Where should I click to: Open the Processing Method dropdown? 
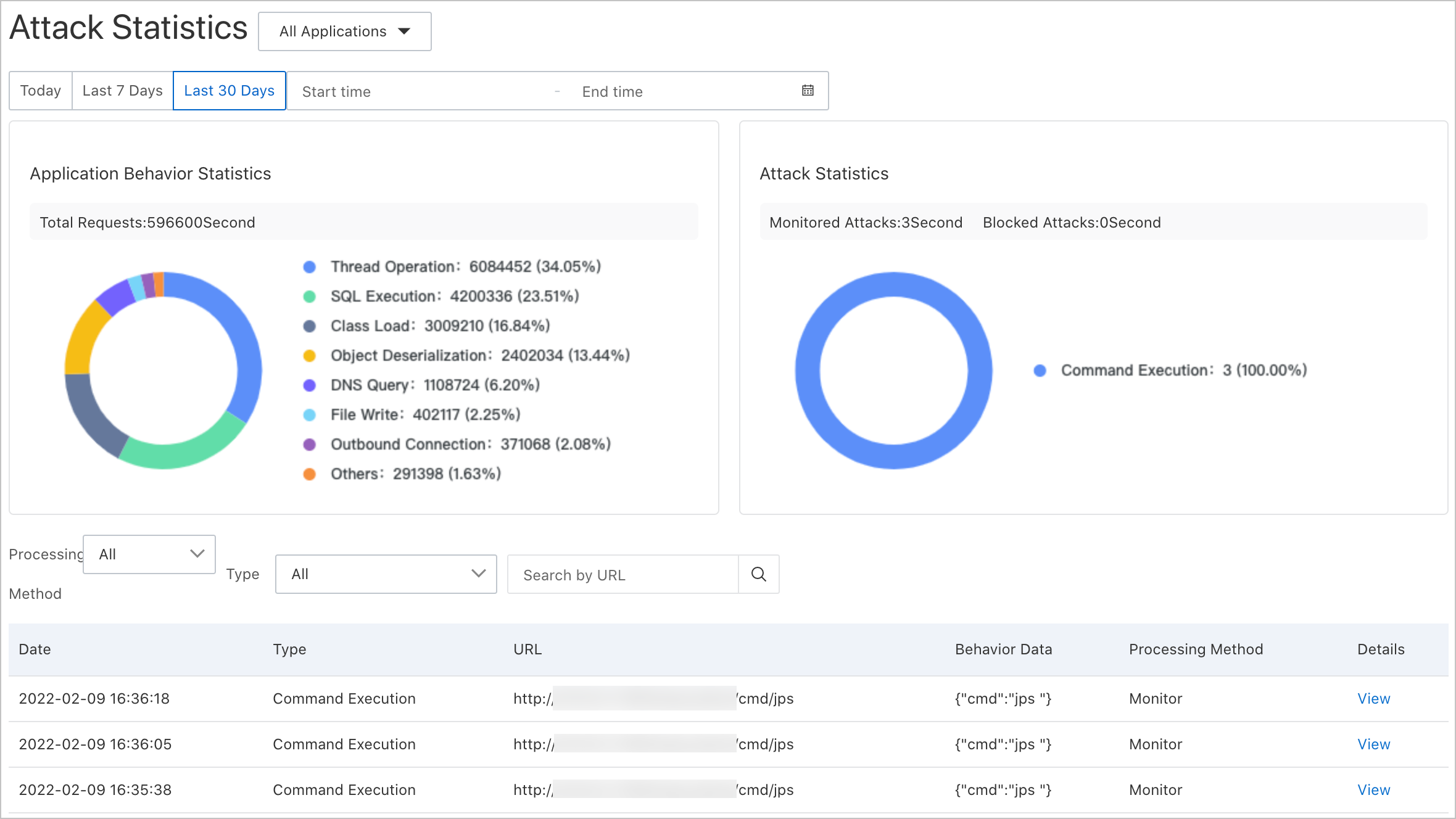(x=149, y=554)
